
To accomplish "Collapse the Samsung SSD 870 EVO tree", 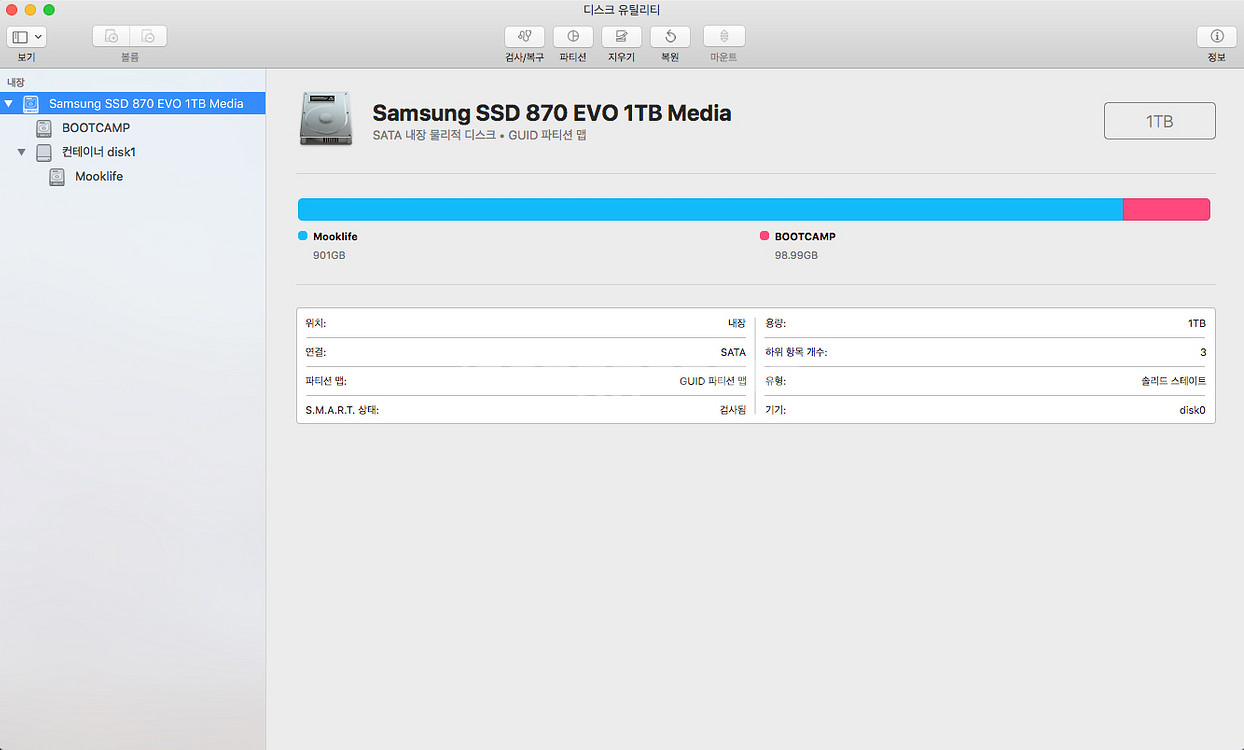I will (9, 103).
